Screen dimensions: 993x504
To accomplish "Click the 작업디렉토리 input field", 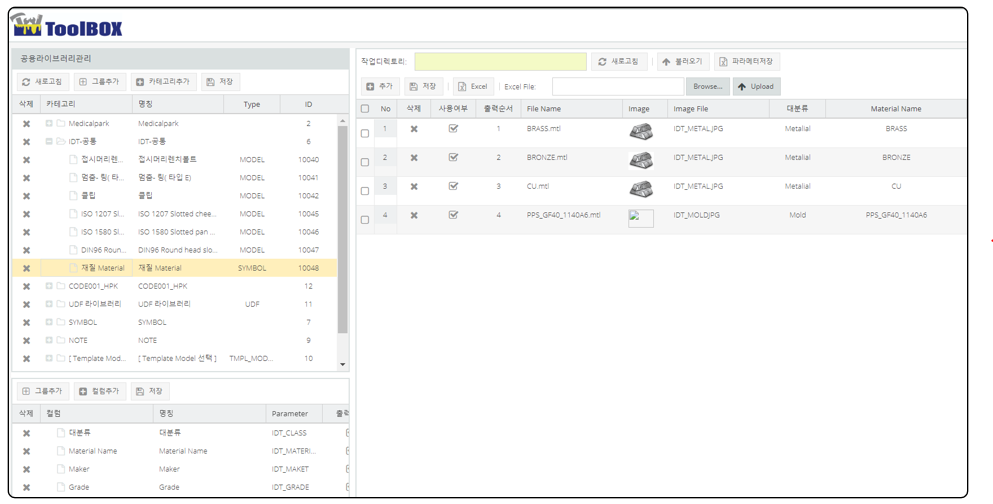I will click(x=500, y=61).
